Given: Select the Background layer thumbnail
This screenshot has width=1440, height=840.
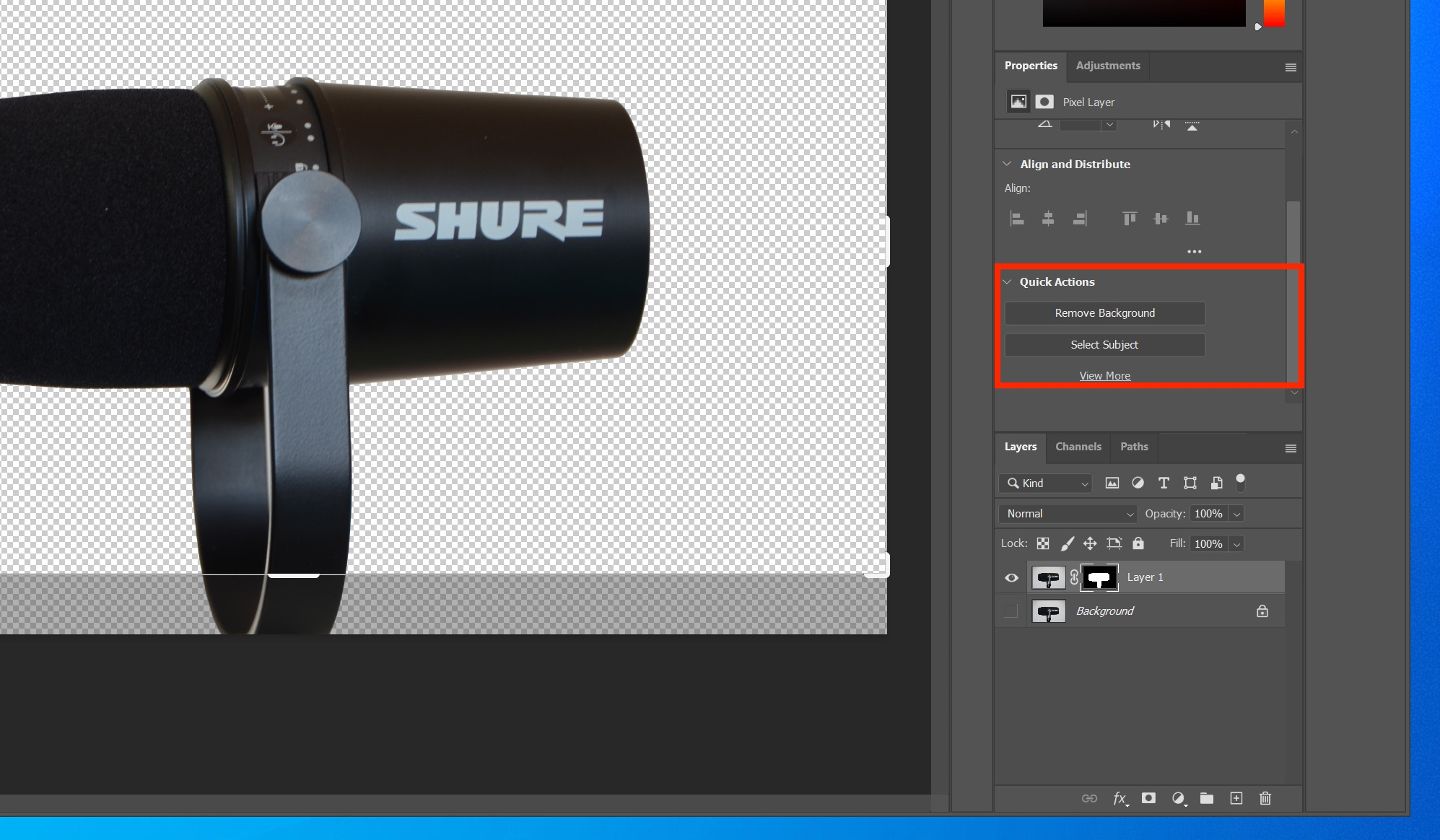Looking at the screenshot, I should [x=1048, y=611].
